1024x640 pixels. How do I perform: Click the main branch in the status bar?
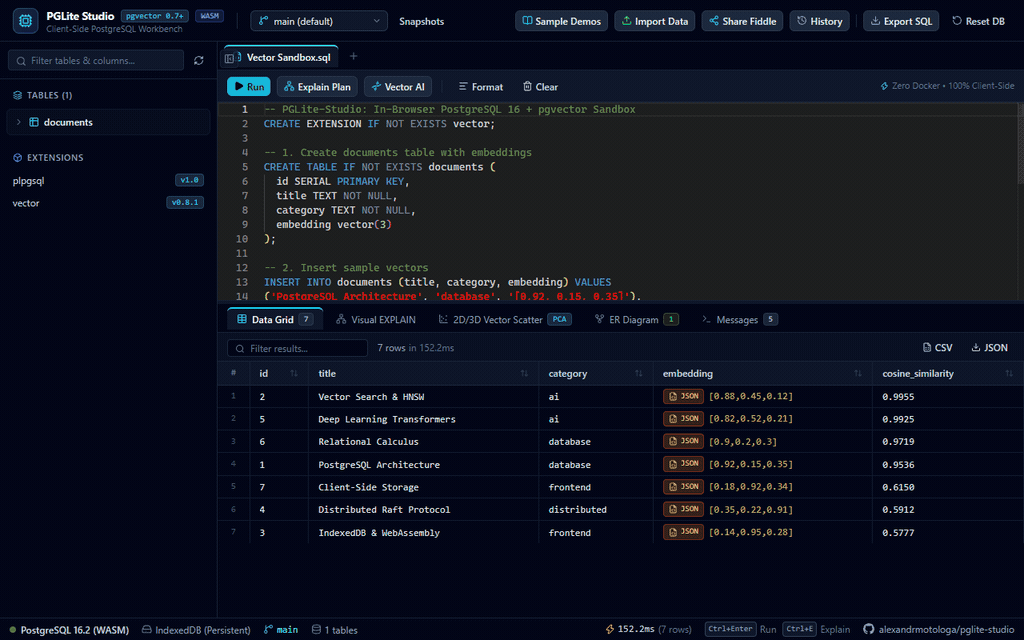[x=281, y=630]
